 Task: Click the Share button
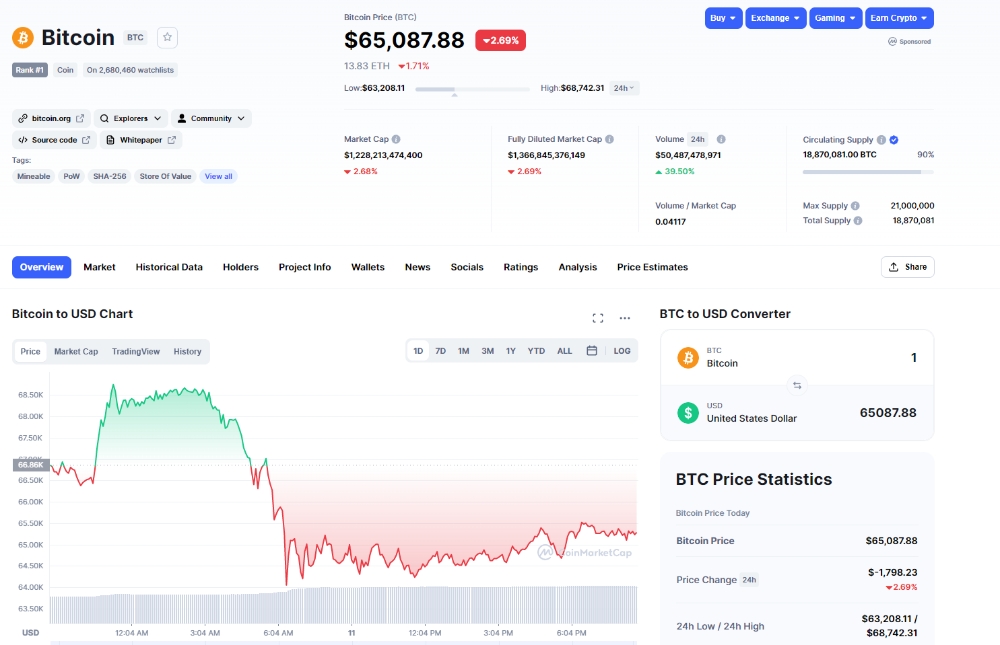(x=908, y=267)
